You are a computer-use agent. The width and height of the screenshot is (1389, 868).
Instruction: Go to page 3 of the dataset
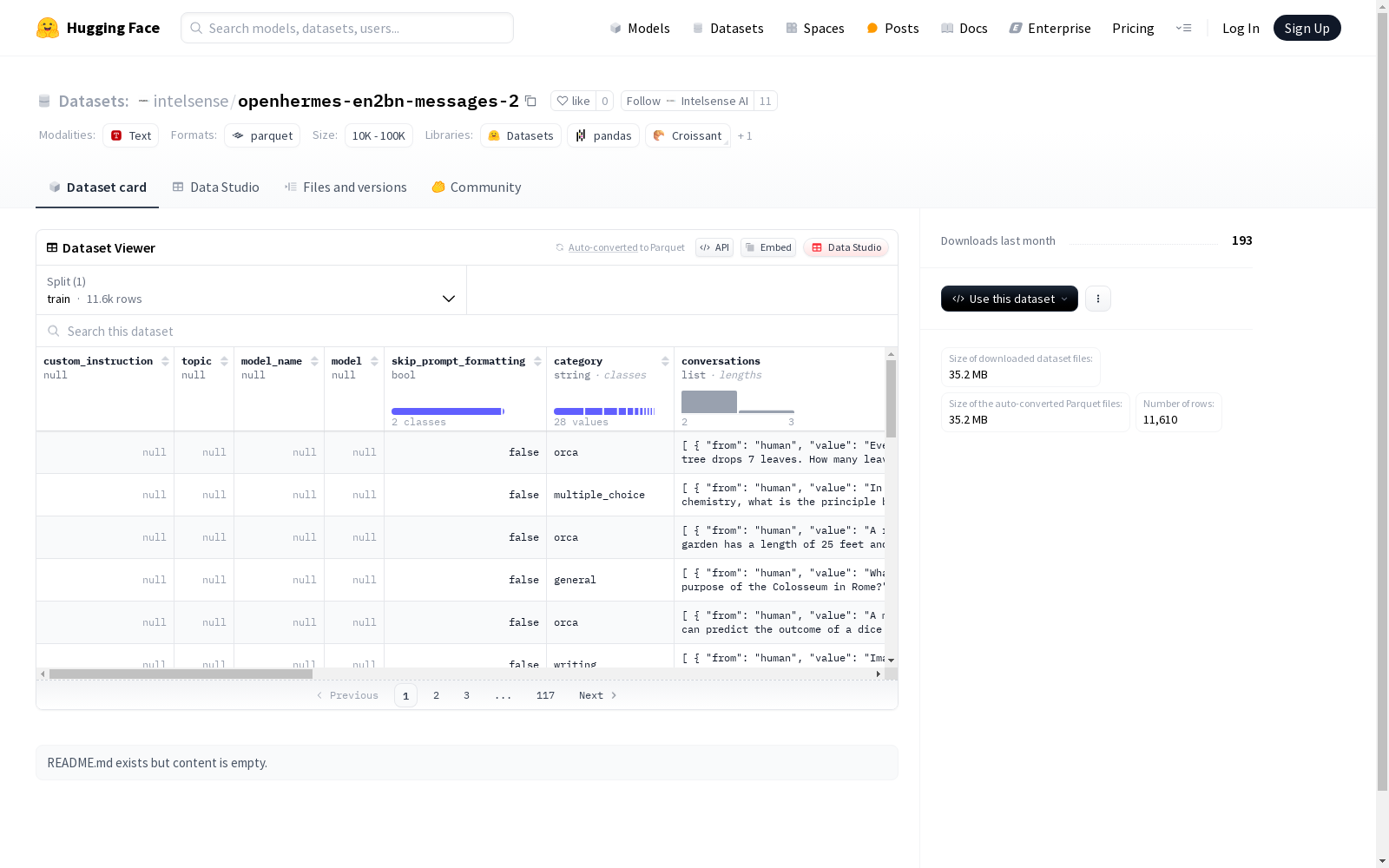(x=466, y=695)
